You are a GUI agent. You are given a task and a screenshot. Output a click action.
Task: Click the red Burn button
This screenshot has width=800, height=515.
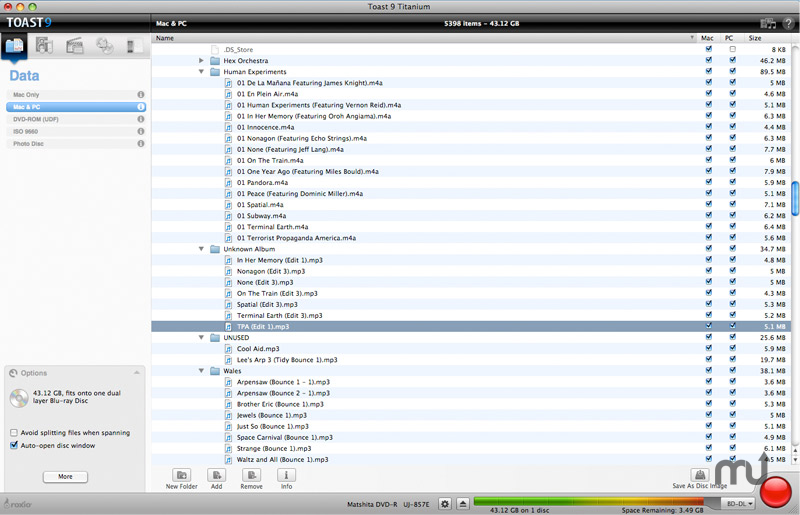point(776,492)
